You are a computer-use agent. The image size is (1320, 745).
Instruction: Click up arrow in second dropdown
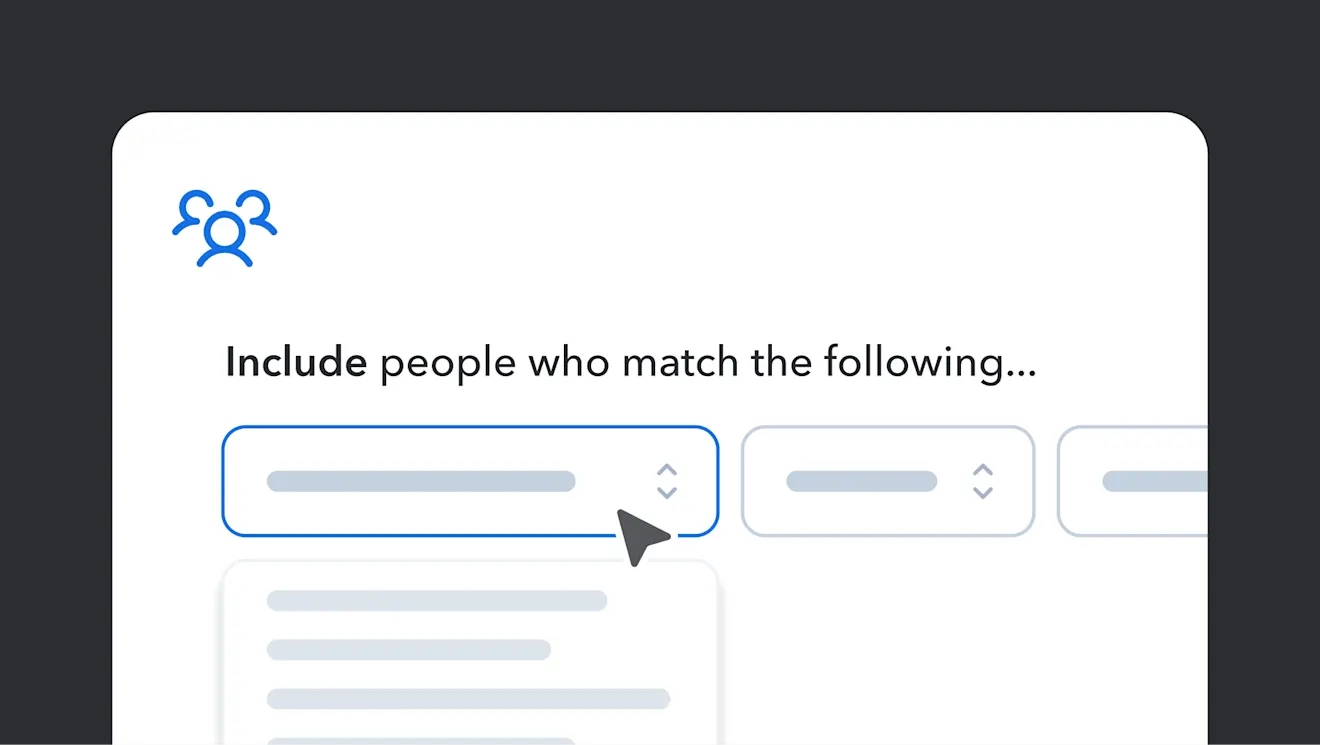point(983,470)
